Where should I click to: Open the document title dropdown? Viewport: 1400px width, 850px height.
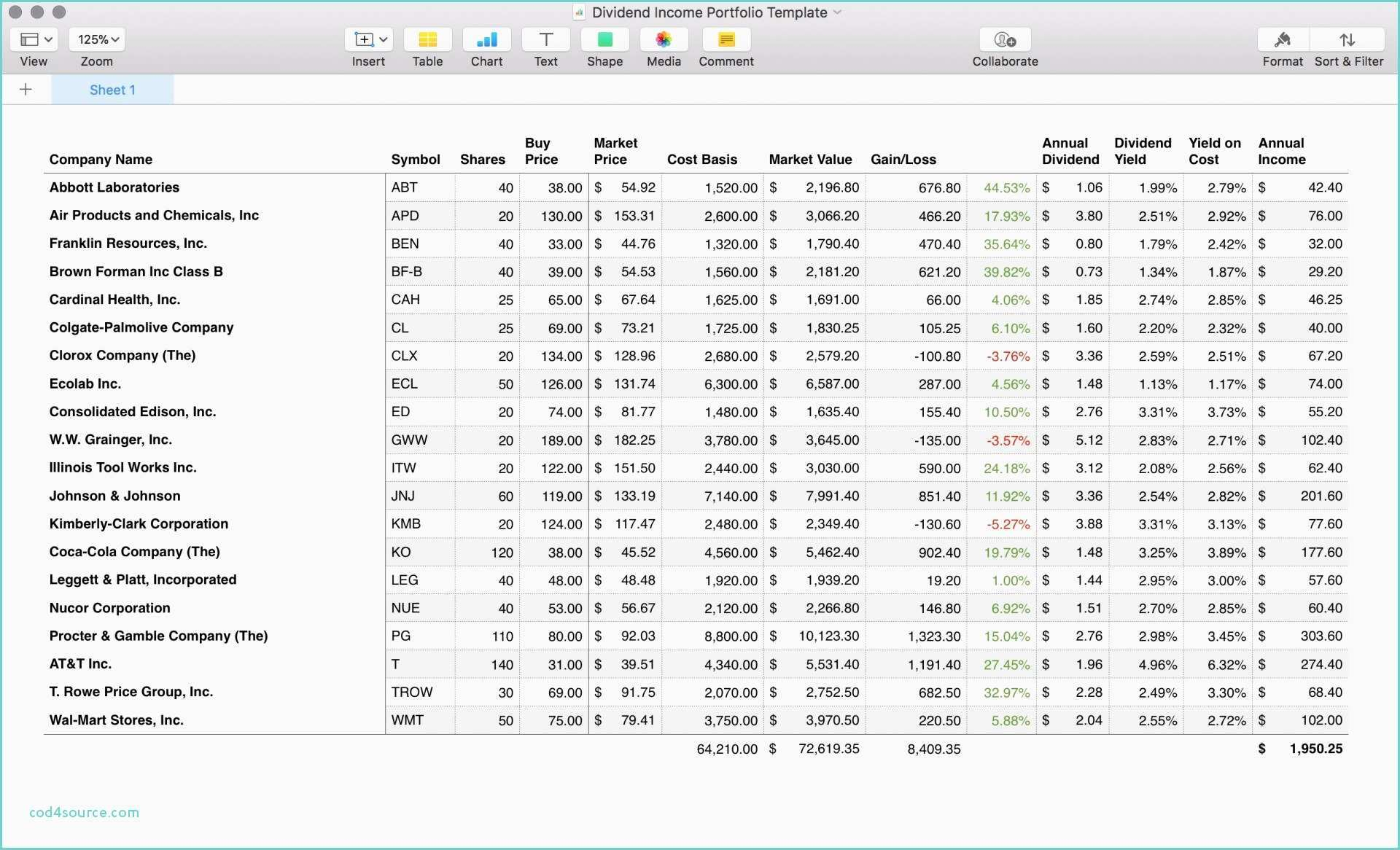[838, 12]
